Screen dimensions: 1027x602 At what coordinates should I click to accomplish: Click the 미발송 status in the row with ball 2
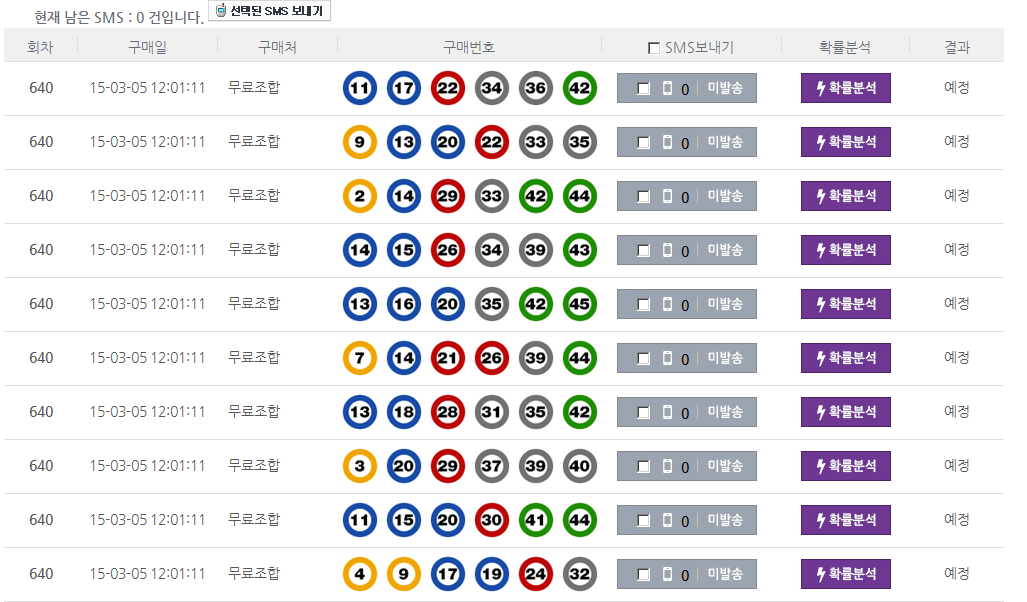pyautogui.click(x=725, y=196)
